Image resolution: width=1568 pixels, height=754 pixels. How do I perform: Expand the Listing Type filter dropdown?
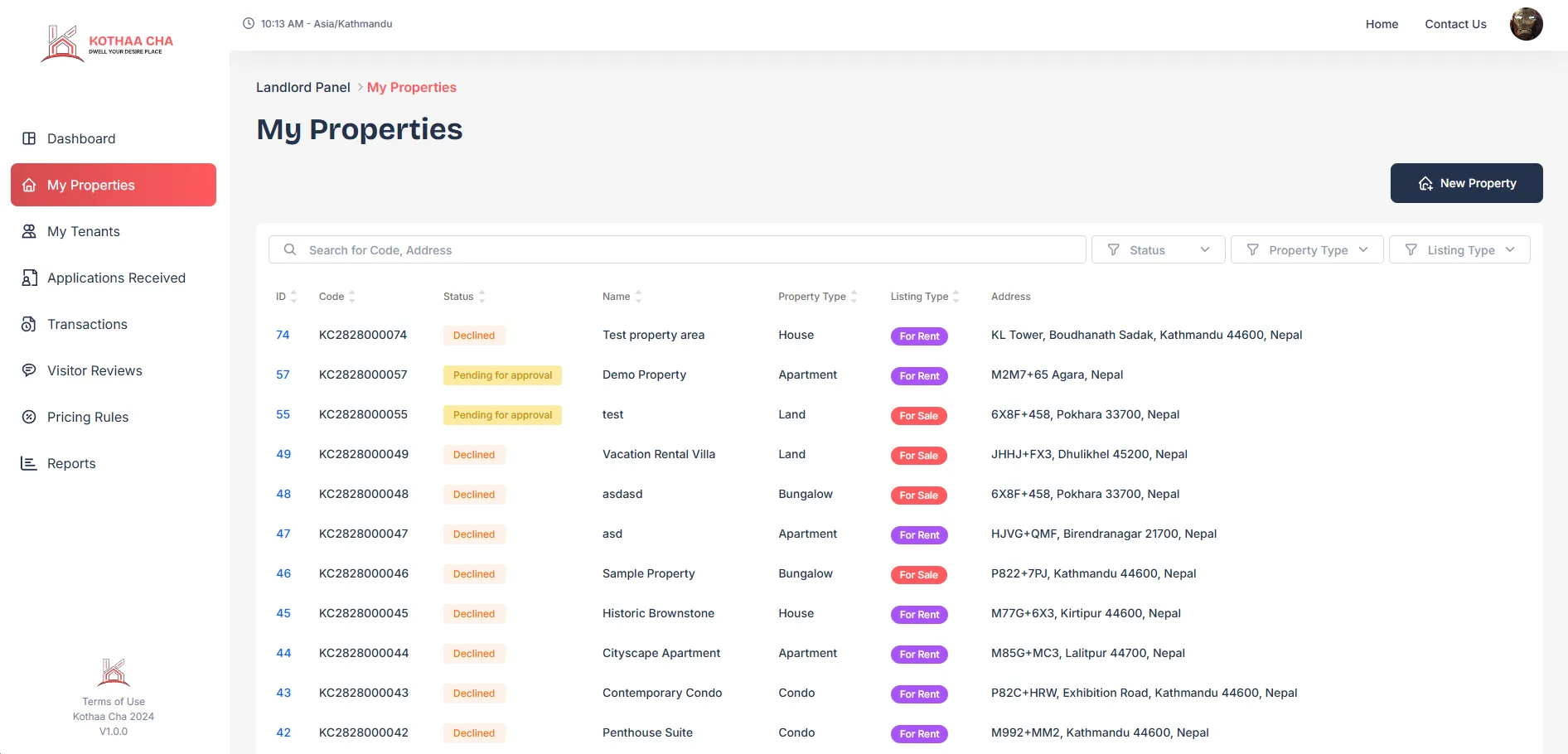point(1459,249)
